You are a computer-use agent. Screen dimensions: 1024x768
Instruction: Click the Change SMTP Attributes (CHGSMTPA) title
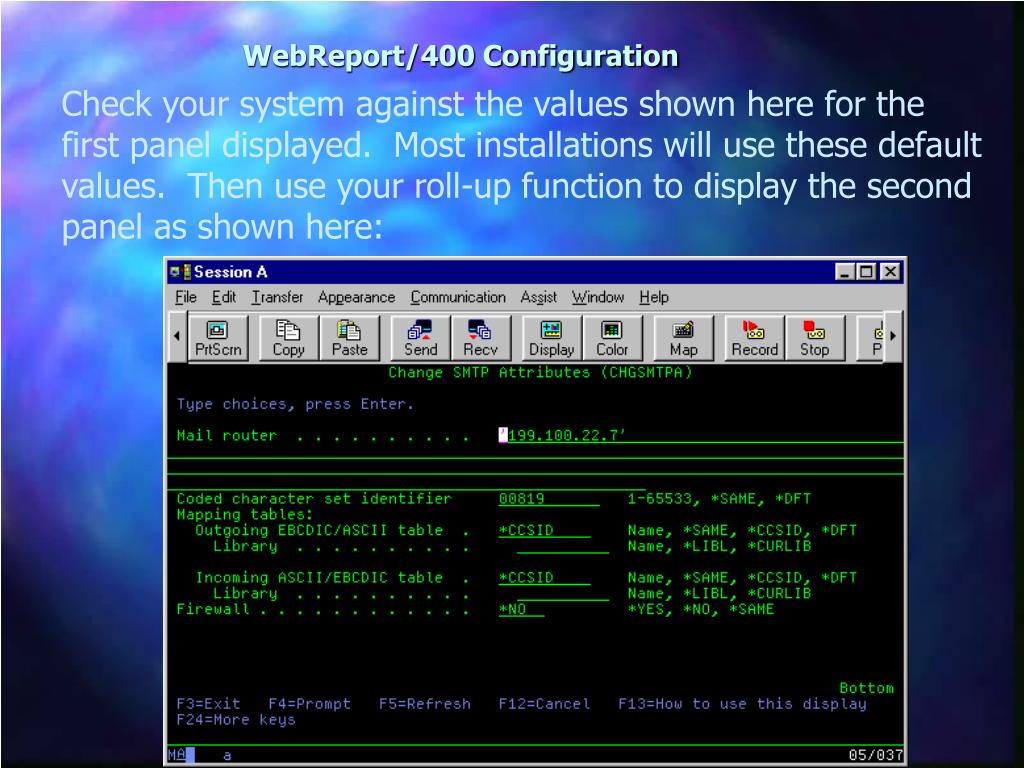pyautogui.click(x=540, y=372)
